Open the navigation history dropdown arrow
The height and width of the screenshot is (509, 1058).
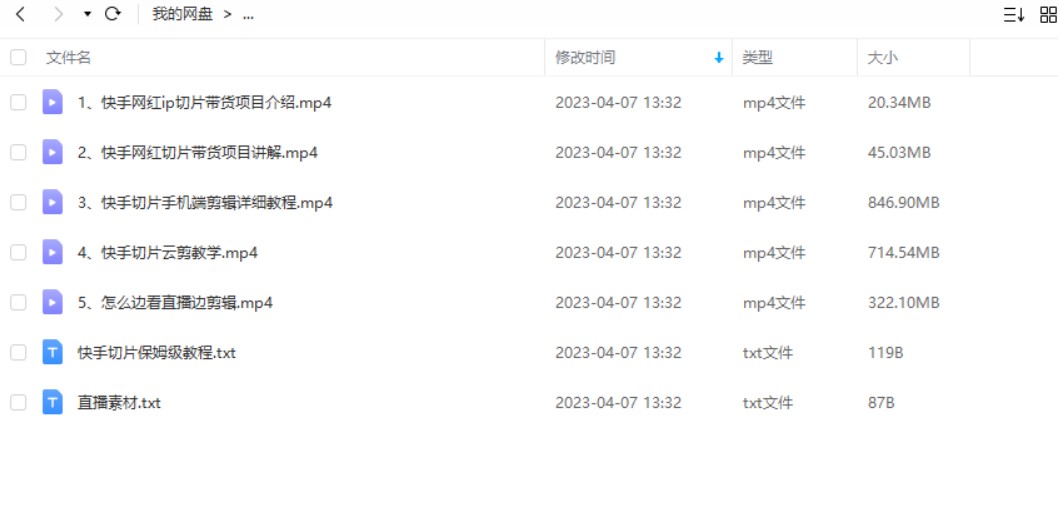click(x=87, y=14)
